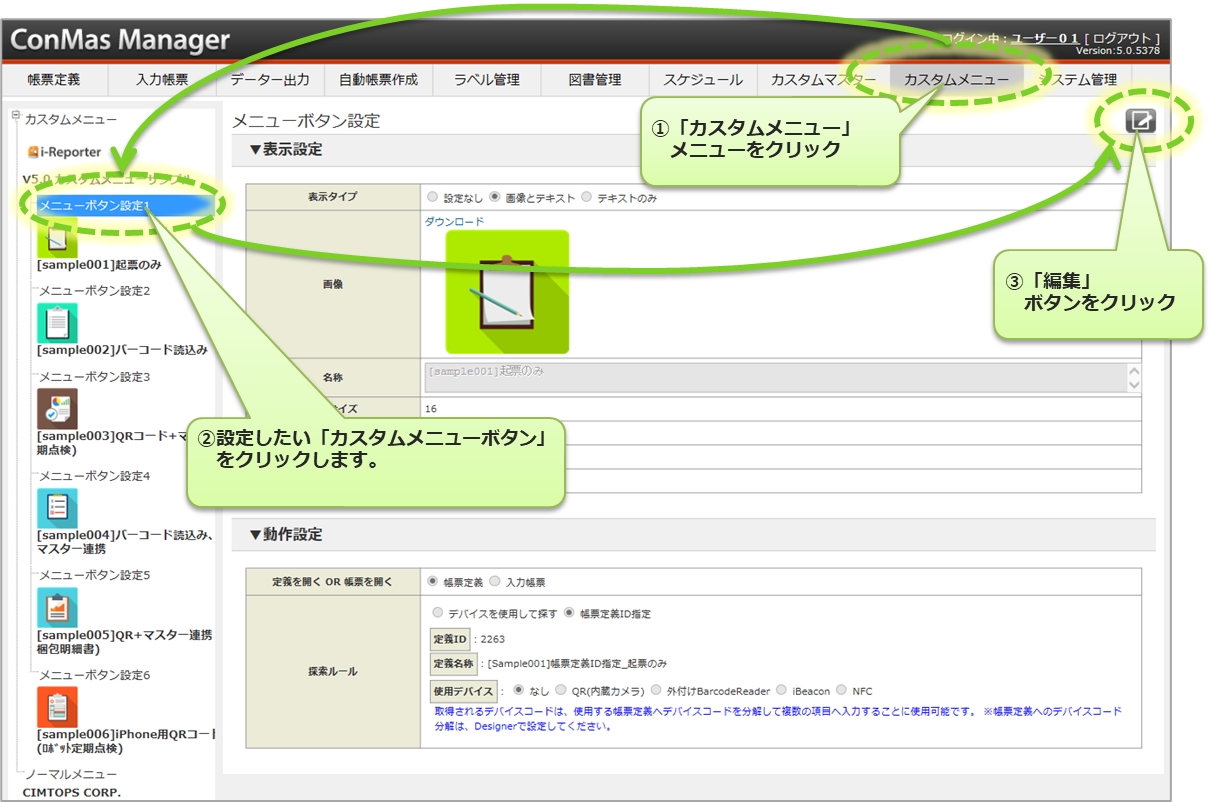Collapse the カスタムメニュー tree root

pos(15,115)
